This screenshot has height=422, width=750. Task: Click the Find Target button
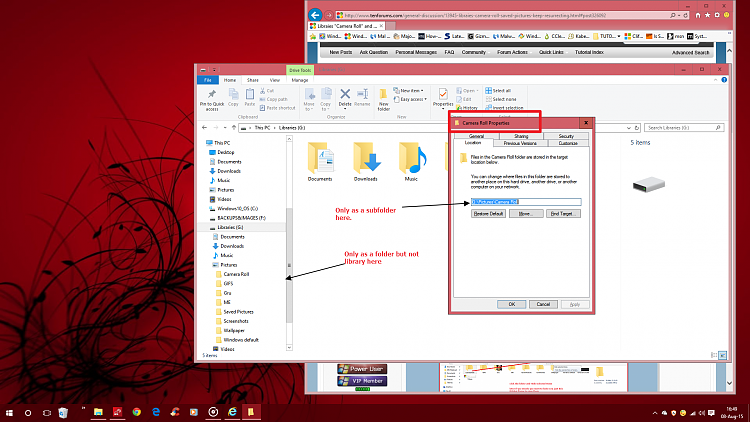pos(559,213)
